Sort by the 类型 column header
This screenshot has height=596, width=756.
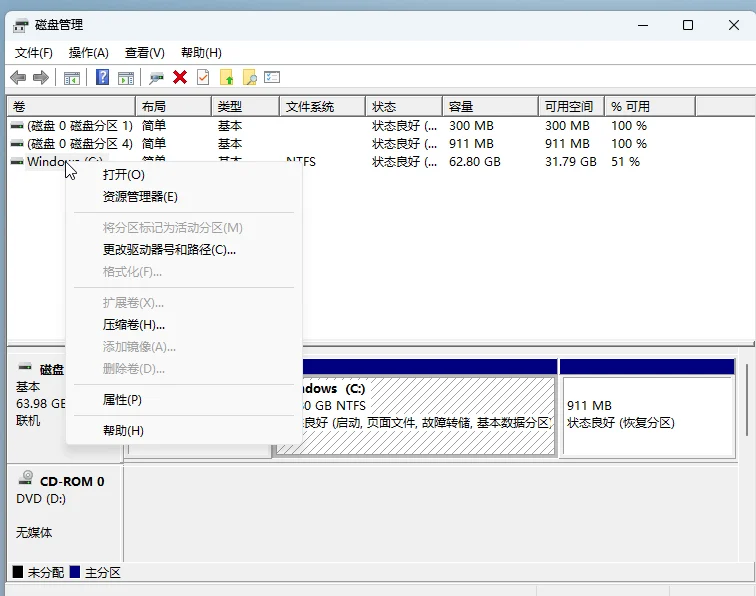click(x=245, y=107)
